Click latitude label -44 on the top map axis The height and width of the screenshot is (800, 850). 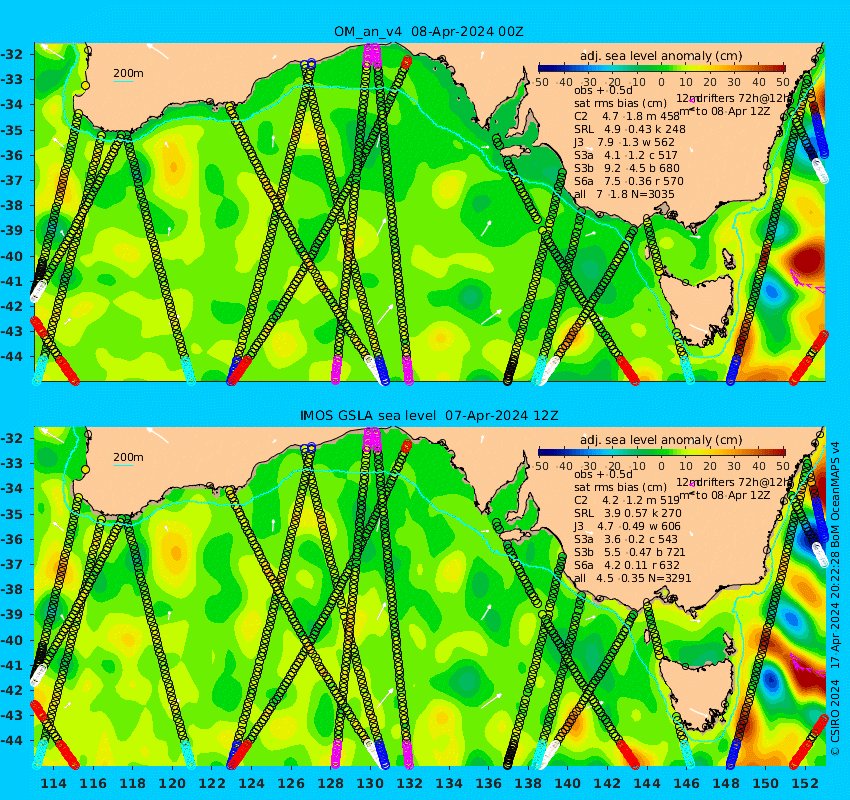(x=12, y=356)
